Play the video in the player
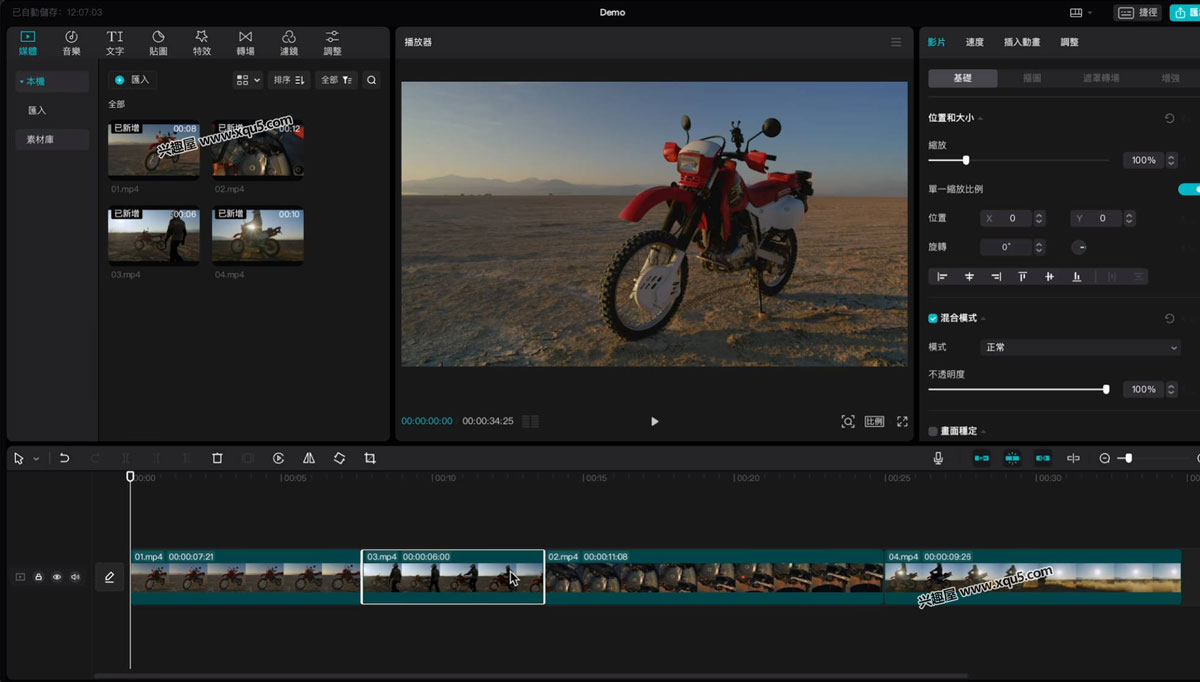This screenshot has width=1200, height=682. pyautogui.click(x=655, y=422)
